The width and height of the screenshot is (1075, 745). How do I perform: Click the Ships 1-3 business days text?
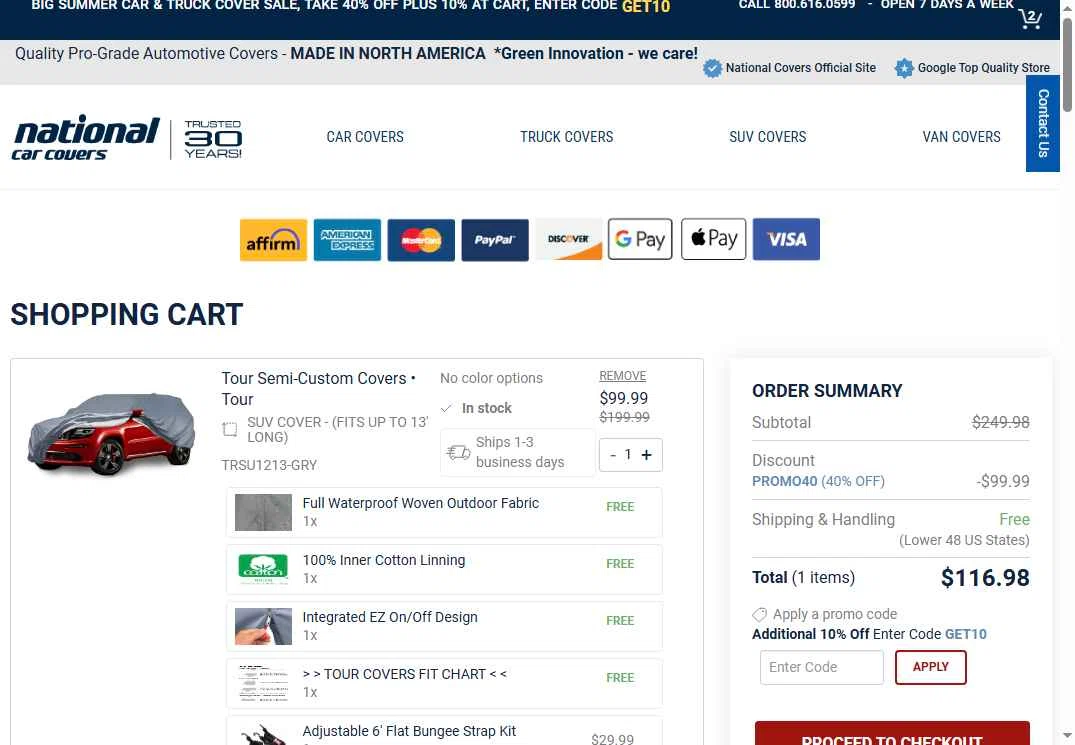[x=520, y=452]
